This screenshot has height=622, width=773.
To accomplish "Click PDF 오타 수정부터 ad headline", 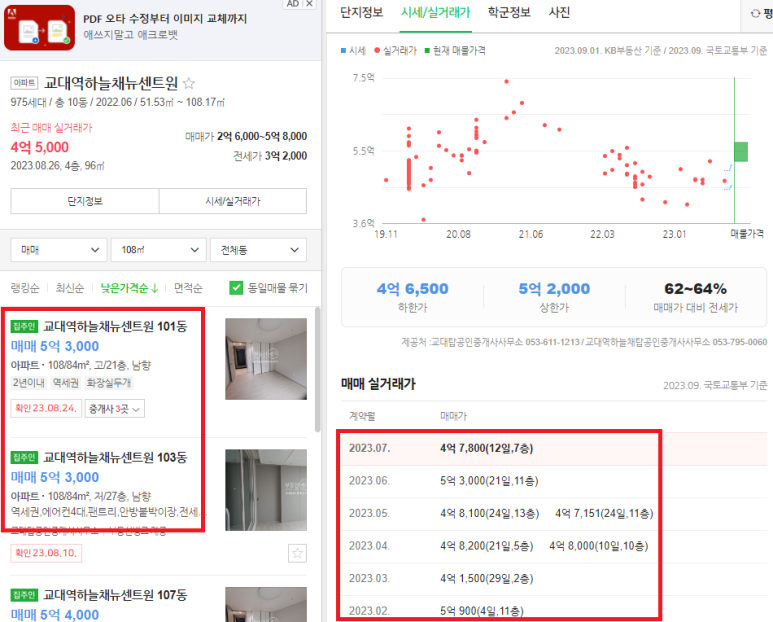I will tap(165, 19).
